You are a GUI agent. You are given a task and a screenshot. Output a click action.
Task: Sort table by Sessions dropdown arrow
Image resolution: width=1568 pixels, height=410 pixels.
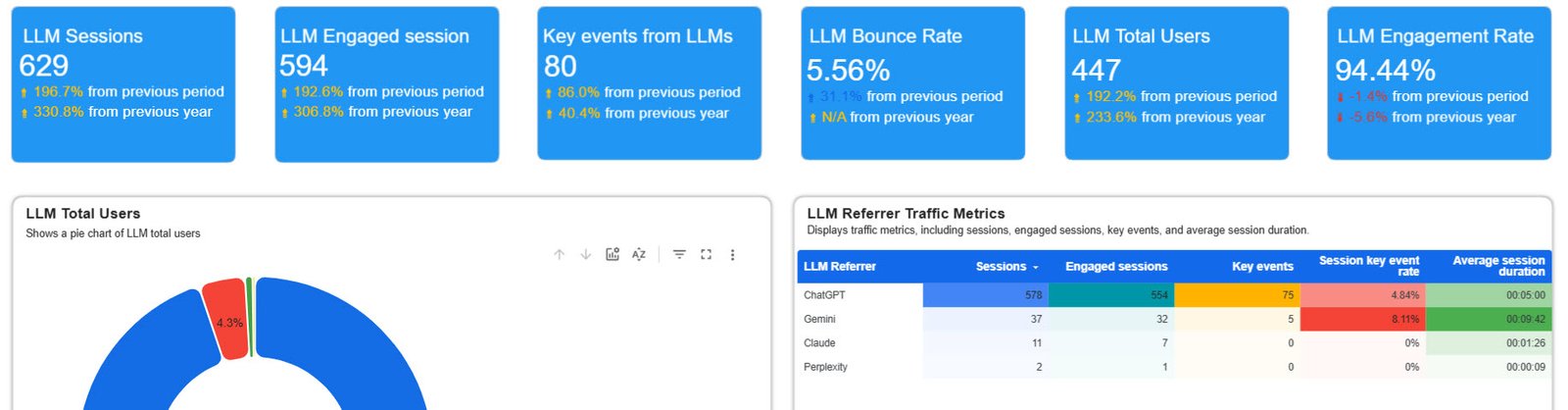(x=1036, y=267)
